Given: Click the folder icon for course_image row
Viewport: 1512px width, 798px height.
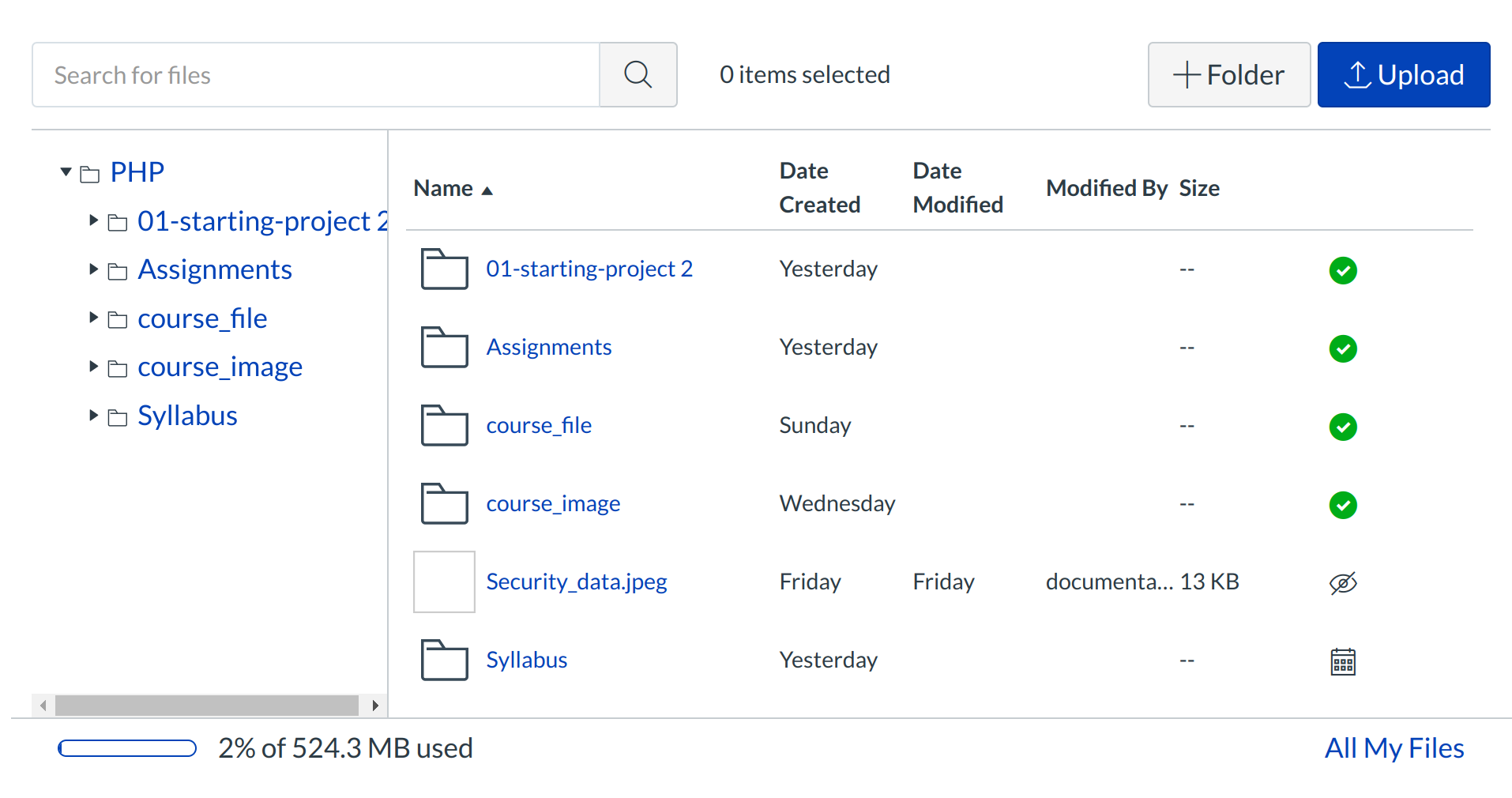Looking at the screenshot, I should pyautogui.click(x=444, y=504).
